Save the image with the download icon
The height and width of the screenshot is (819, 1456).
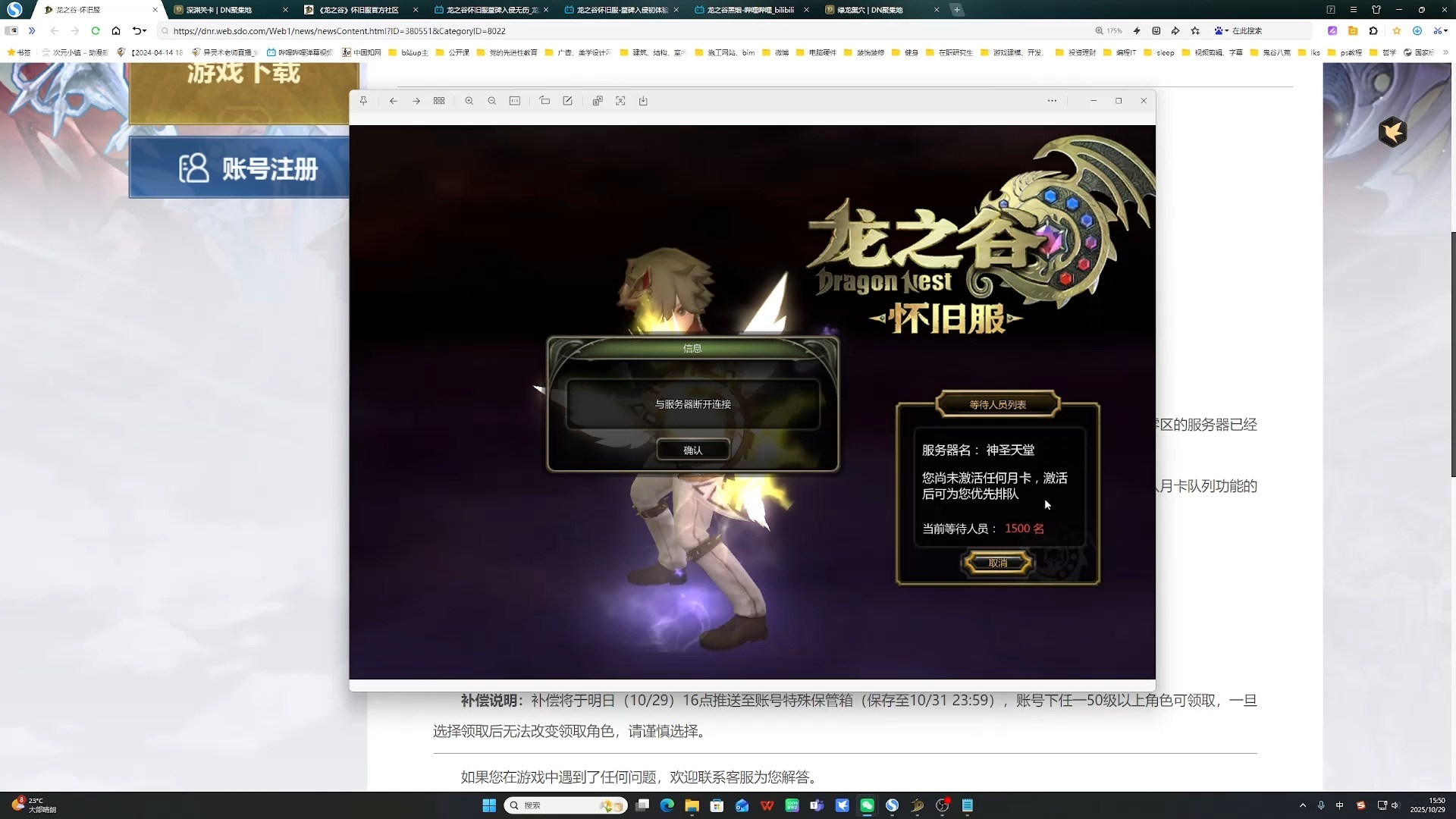[643, 101]
